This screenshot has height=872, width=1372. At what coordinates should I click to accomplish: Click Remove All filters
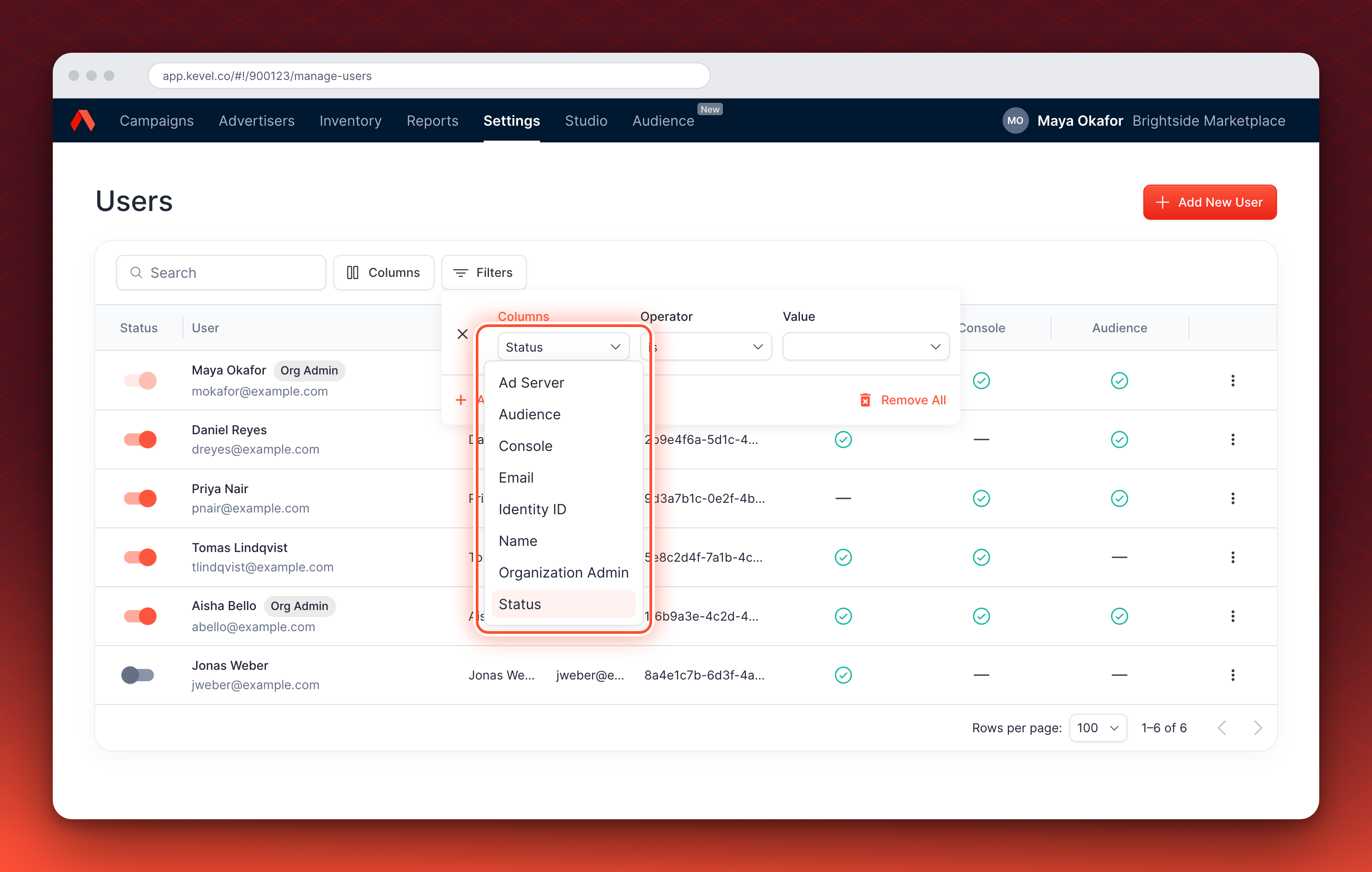902,400
